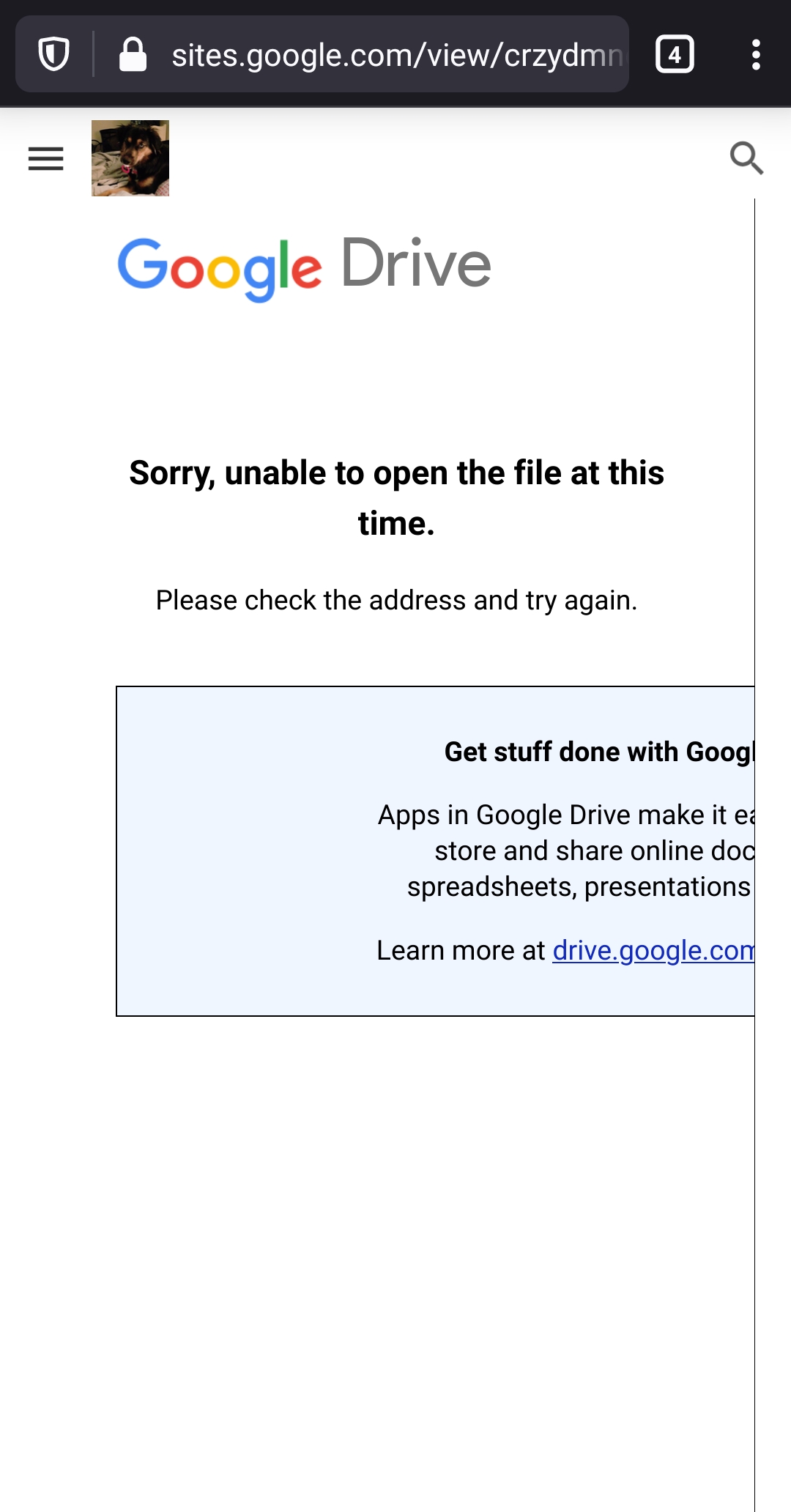
Task: Click "Apps in Google Drive make it" line
Action: pyautogui.click(x=565, y=815)
